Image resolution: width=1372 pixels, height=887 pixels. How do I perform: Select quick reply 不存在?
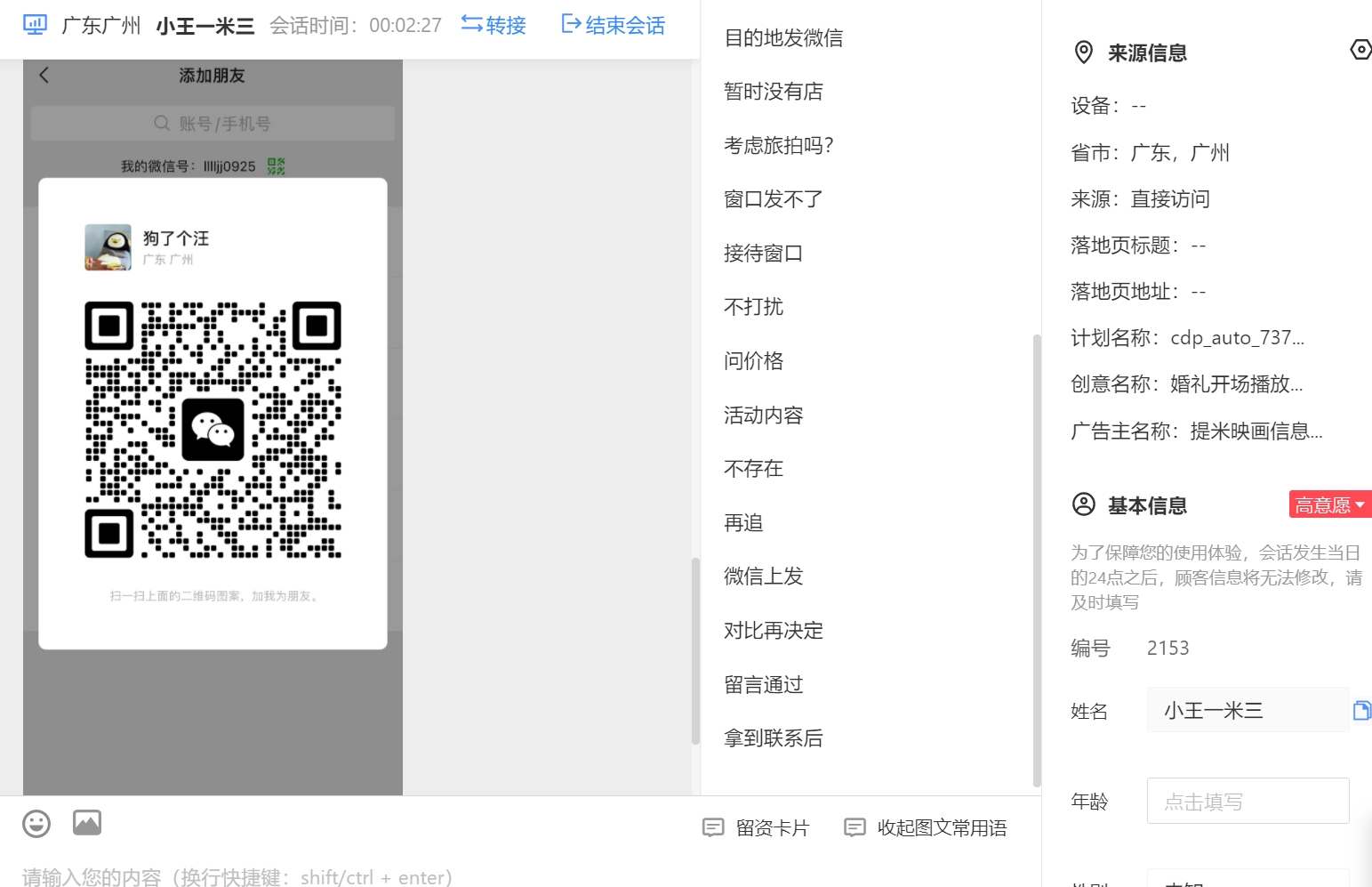pos(754,469)
